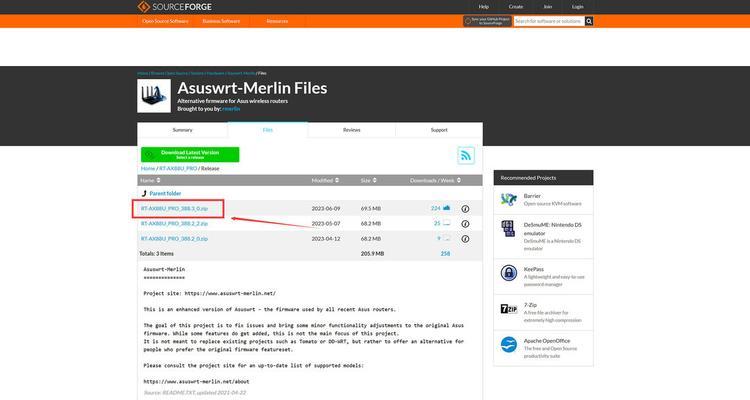This screenshot has height=400, width=750.
Task: Click the Login link
Action: click(x=578, y=7)
